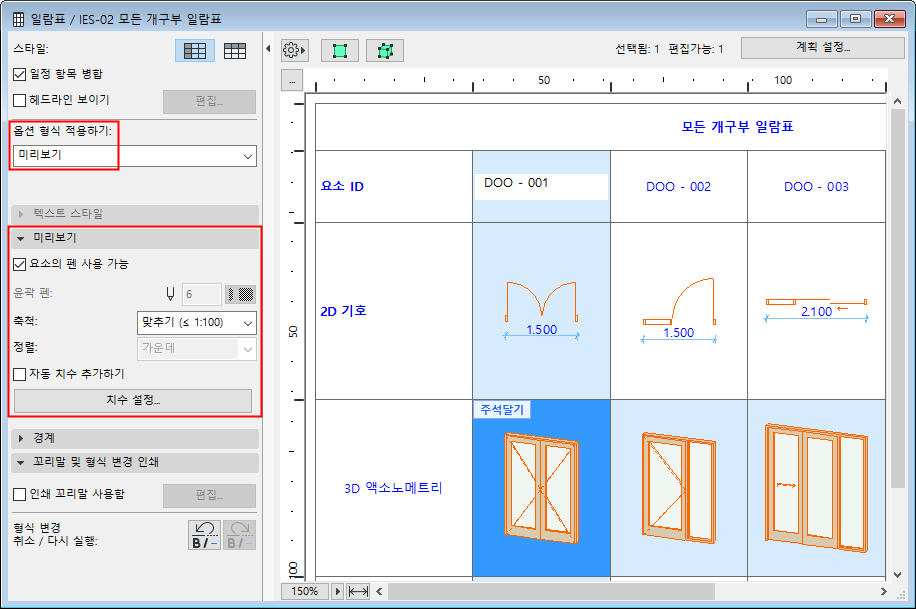Click the DOO - 001 ID edit field

[x=541, y=187]
